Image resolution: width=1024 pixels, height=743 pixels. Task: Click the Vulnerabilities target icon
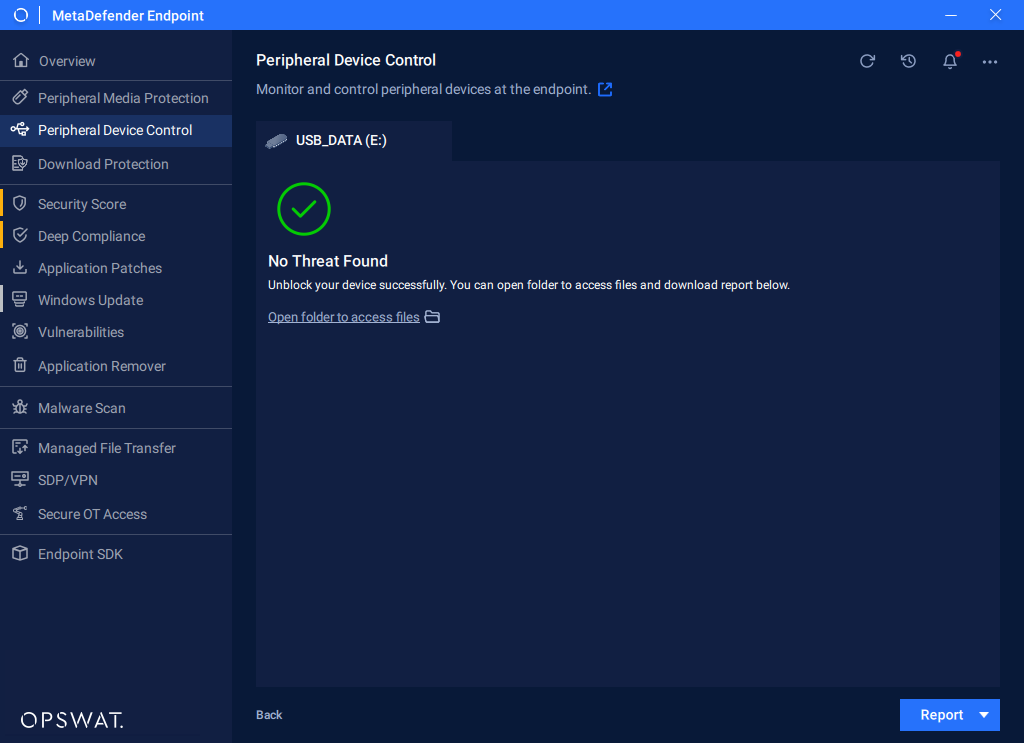[x=20, y=331]
